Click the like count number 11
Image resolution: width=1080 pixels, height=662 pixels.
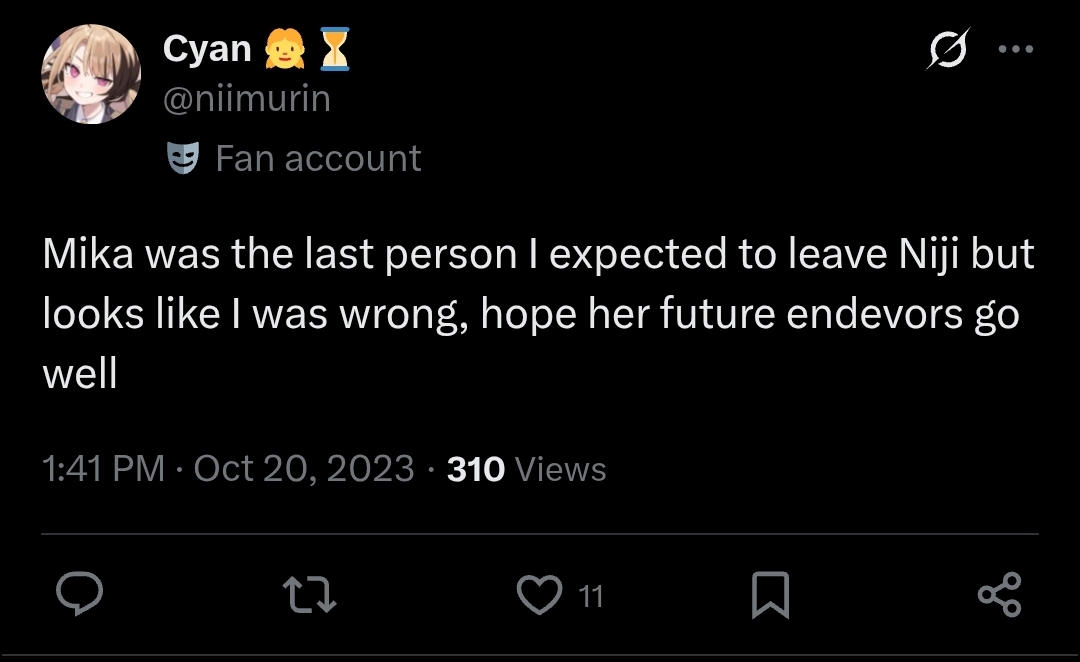[x=591, y=597]
